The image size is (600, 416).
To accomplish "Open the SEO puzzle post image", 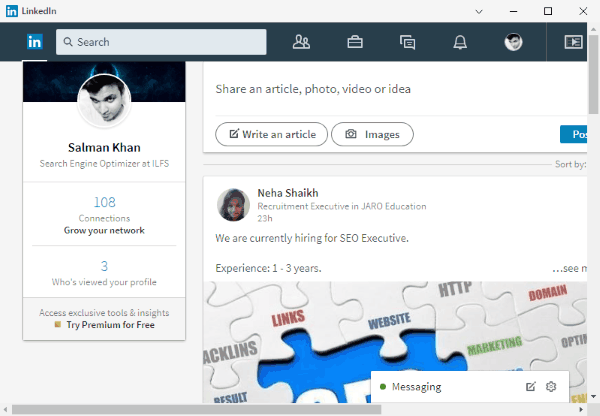I will click(x=395, y=342).
